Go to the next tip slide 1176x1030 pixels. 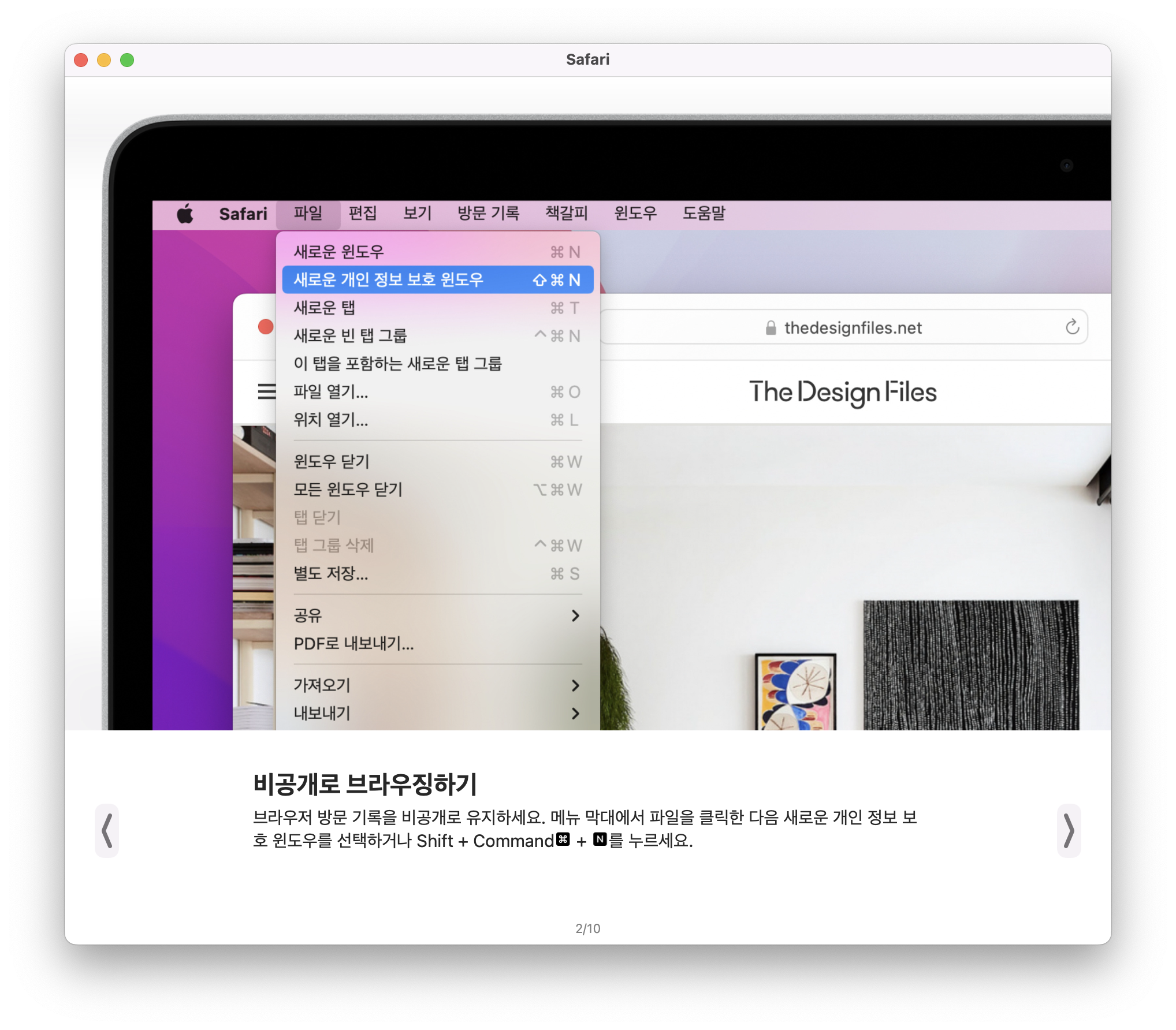pyautogui.click(x=1069, y=830)
